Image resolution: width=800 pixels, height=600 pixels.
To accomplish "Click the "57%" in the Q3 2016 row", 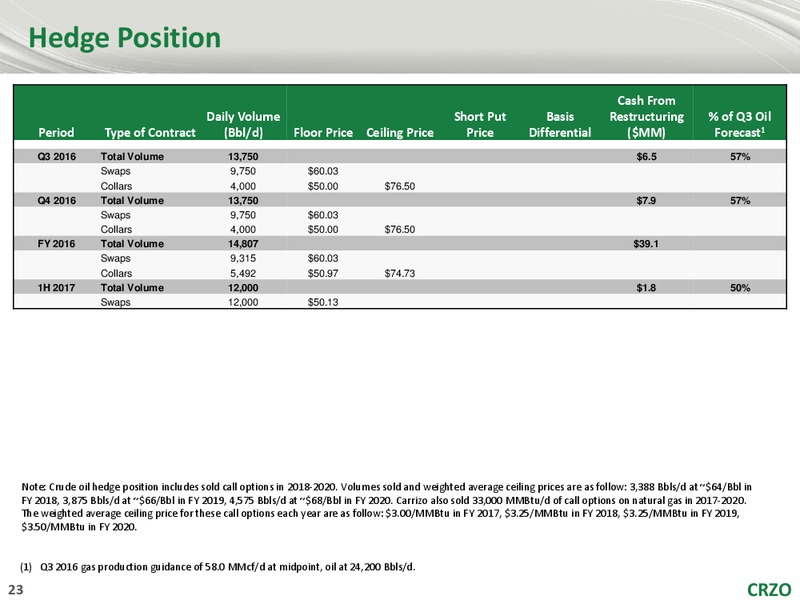I will point(740,157).
